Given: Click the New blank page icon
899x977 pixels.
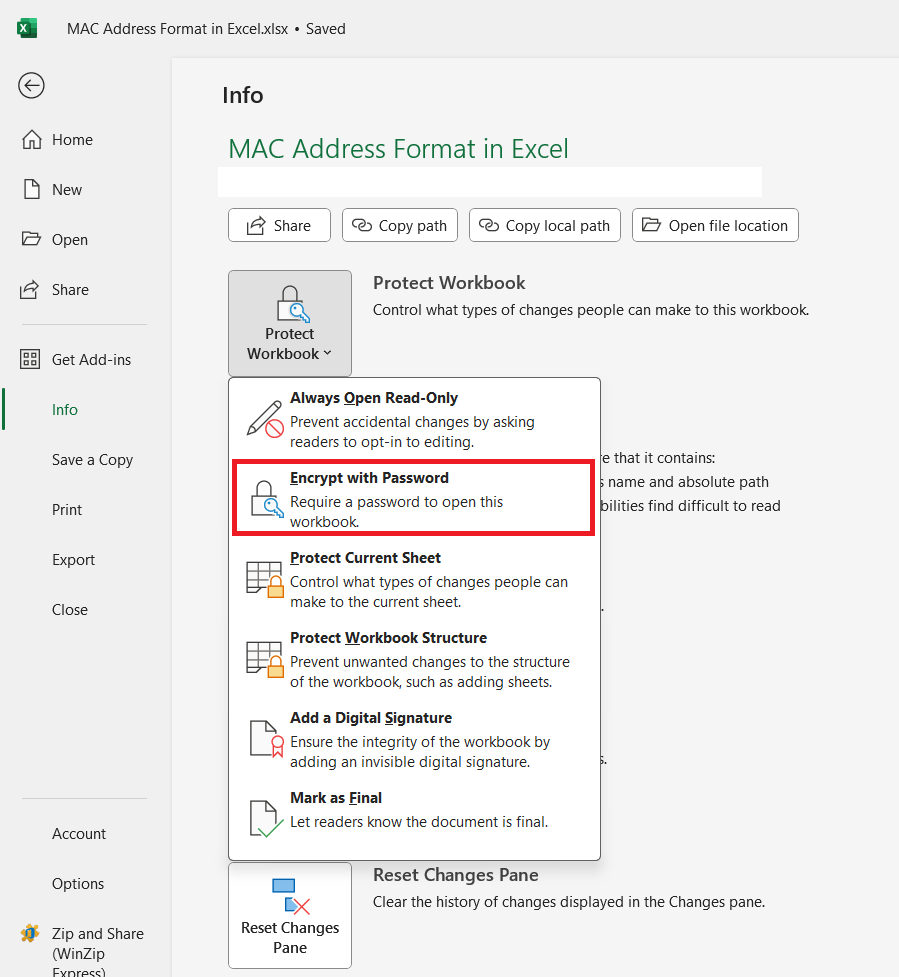Looking at the screenshot, I should point(32,189).
